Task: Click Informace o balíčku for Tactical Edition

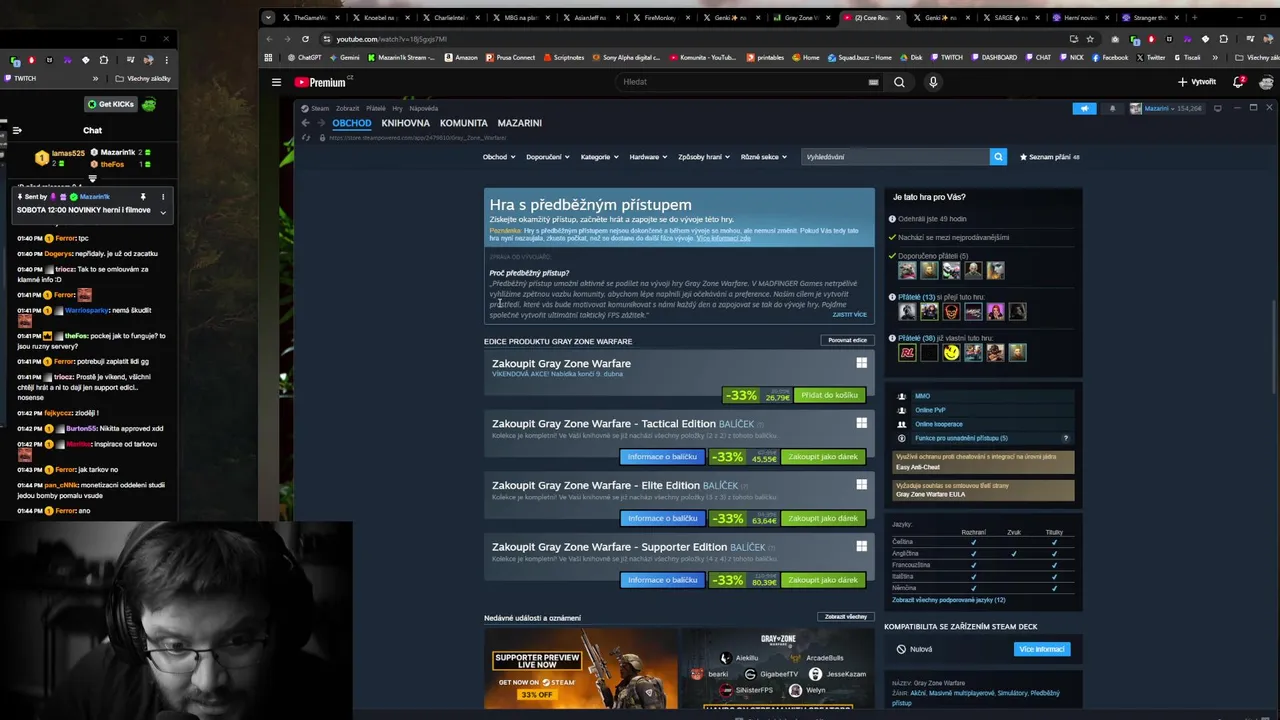Action: pos(662,457)
